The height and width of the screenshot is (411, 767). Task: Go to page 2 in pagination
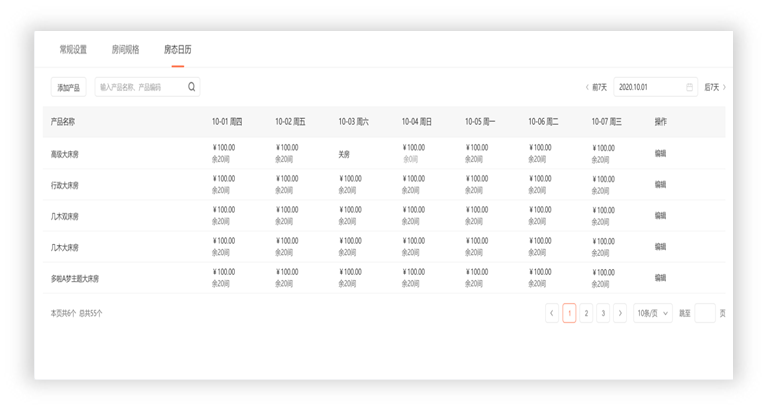pyautogui.click(x=586, y=313)
